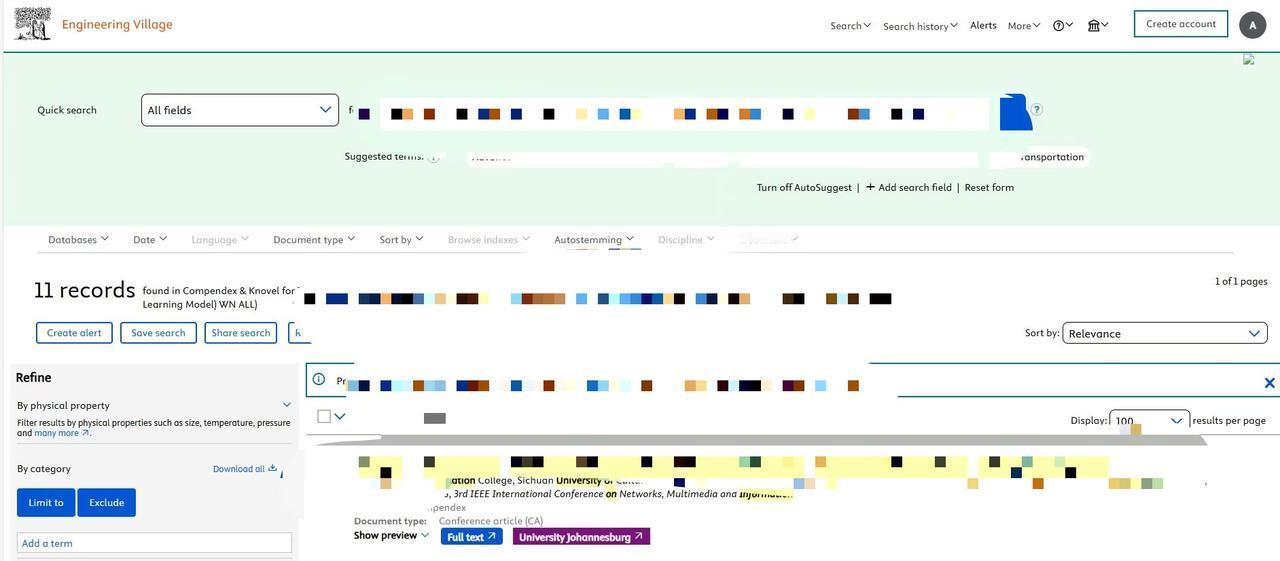Open the user avatar 'A' menu
1280x561 pixels.
click(1252, 25)
